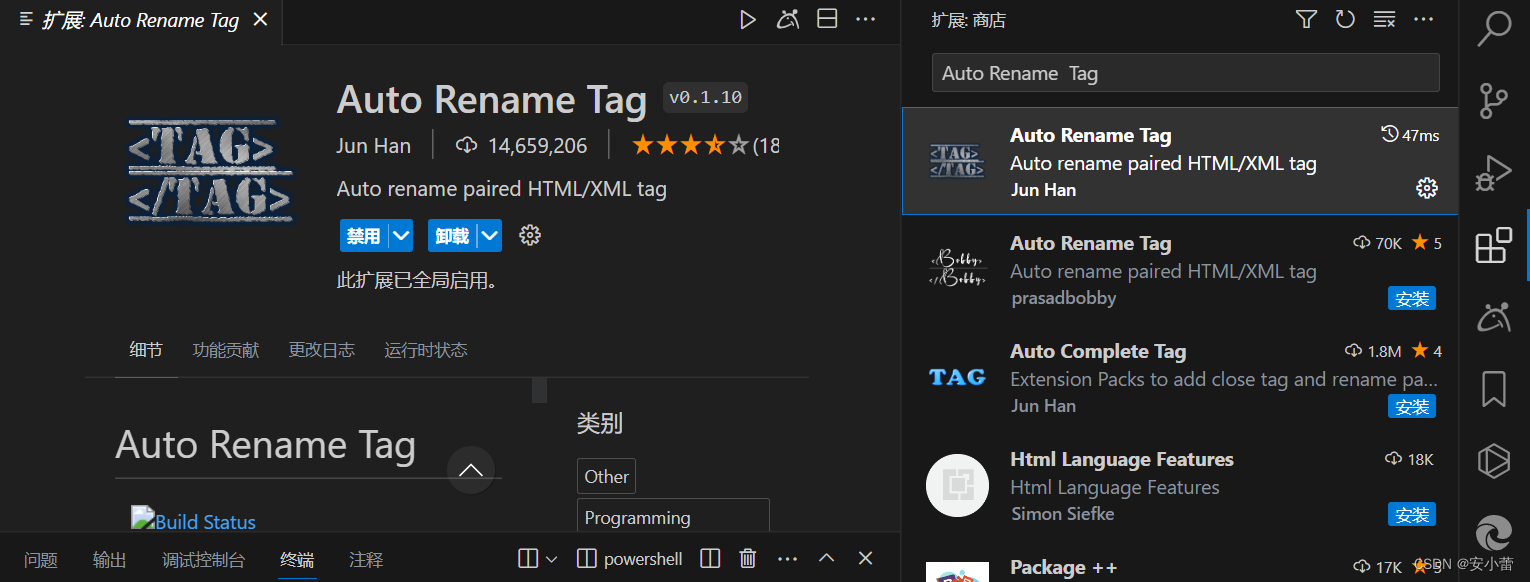Click the Auto Rename Tag readme heading
Image resolution: width=1530 pixels, height=582 pixels.
tap(265, 444)
